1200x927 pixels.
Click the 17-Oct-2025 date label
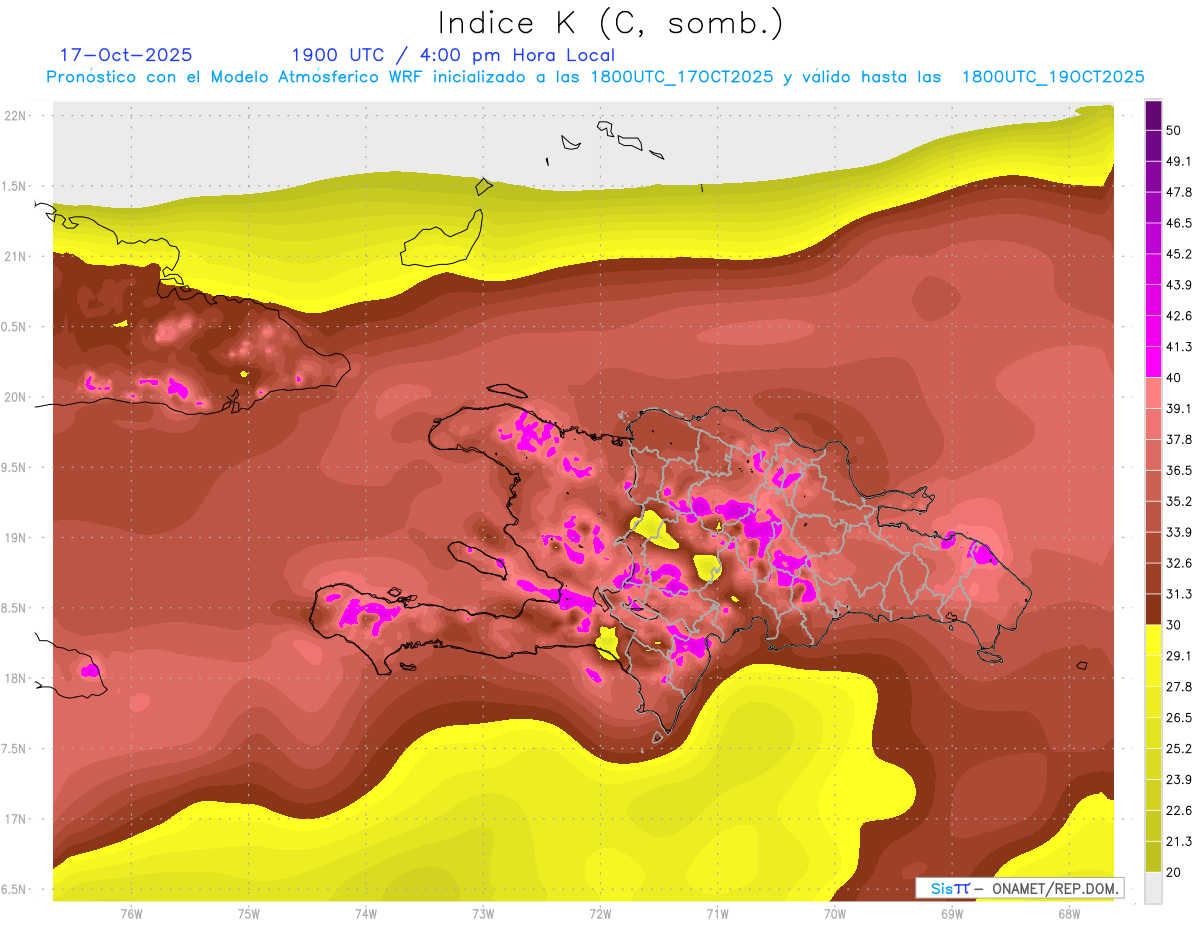pos(126,55)
